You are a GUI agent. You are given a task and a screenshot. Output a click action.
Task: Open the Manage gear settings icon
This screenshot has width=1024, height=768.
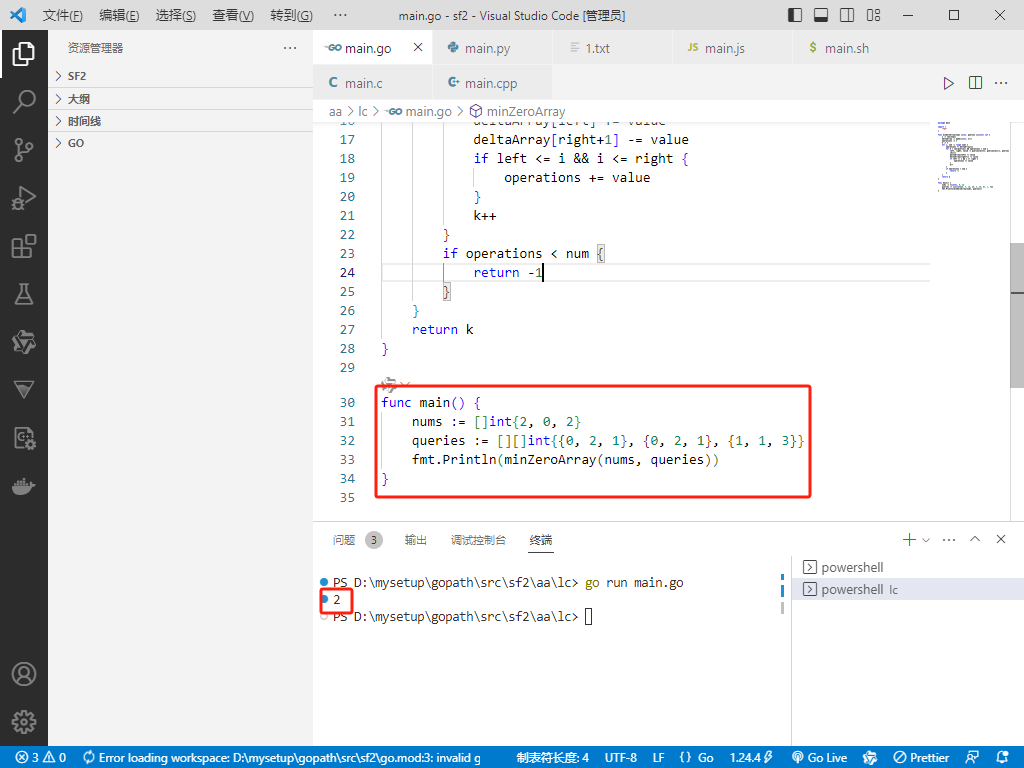click(24, 722)
